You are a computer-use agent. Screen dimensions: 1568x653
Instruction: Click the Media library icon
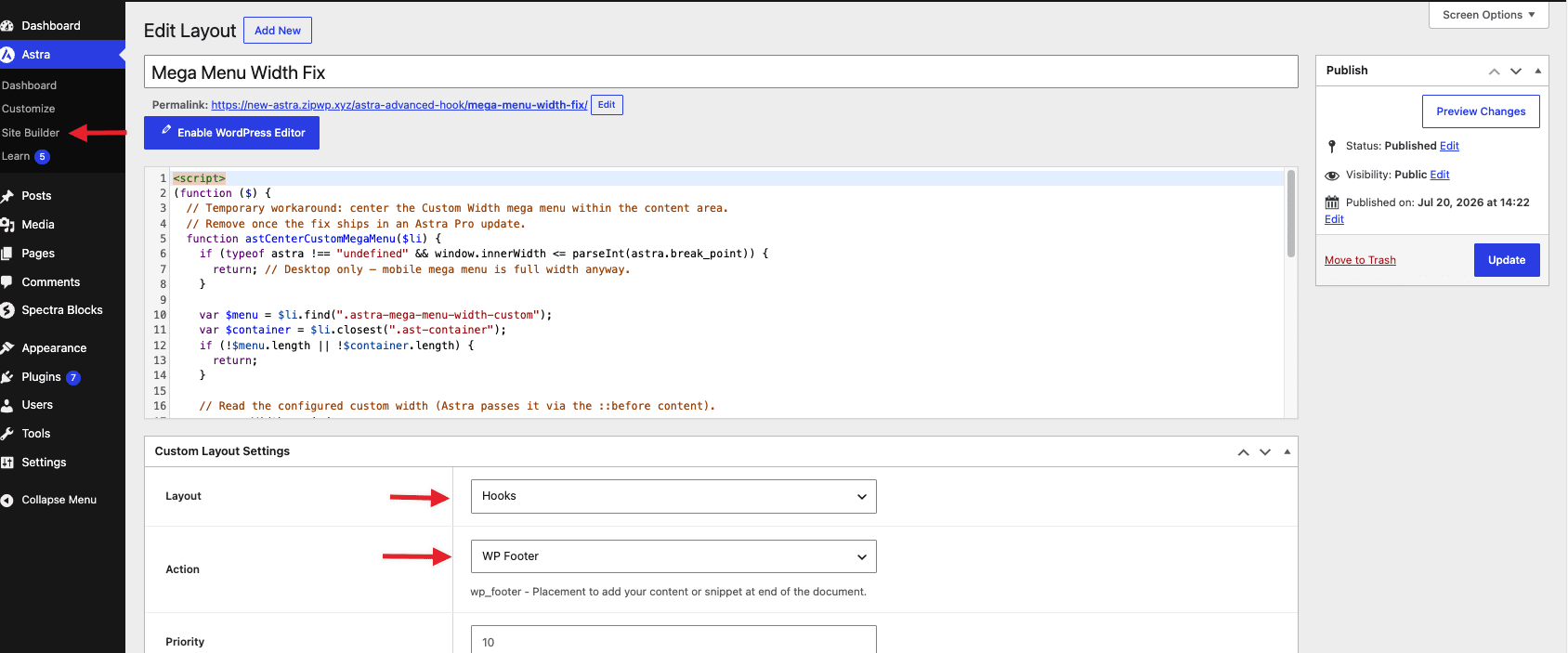click(7, 225)
